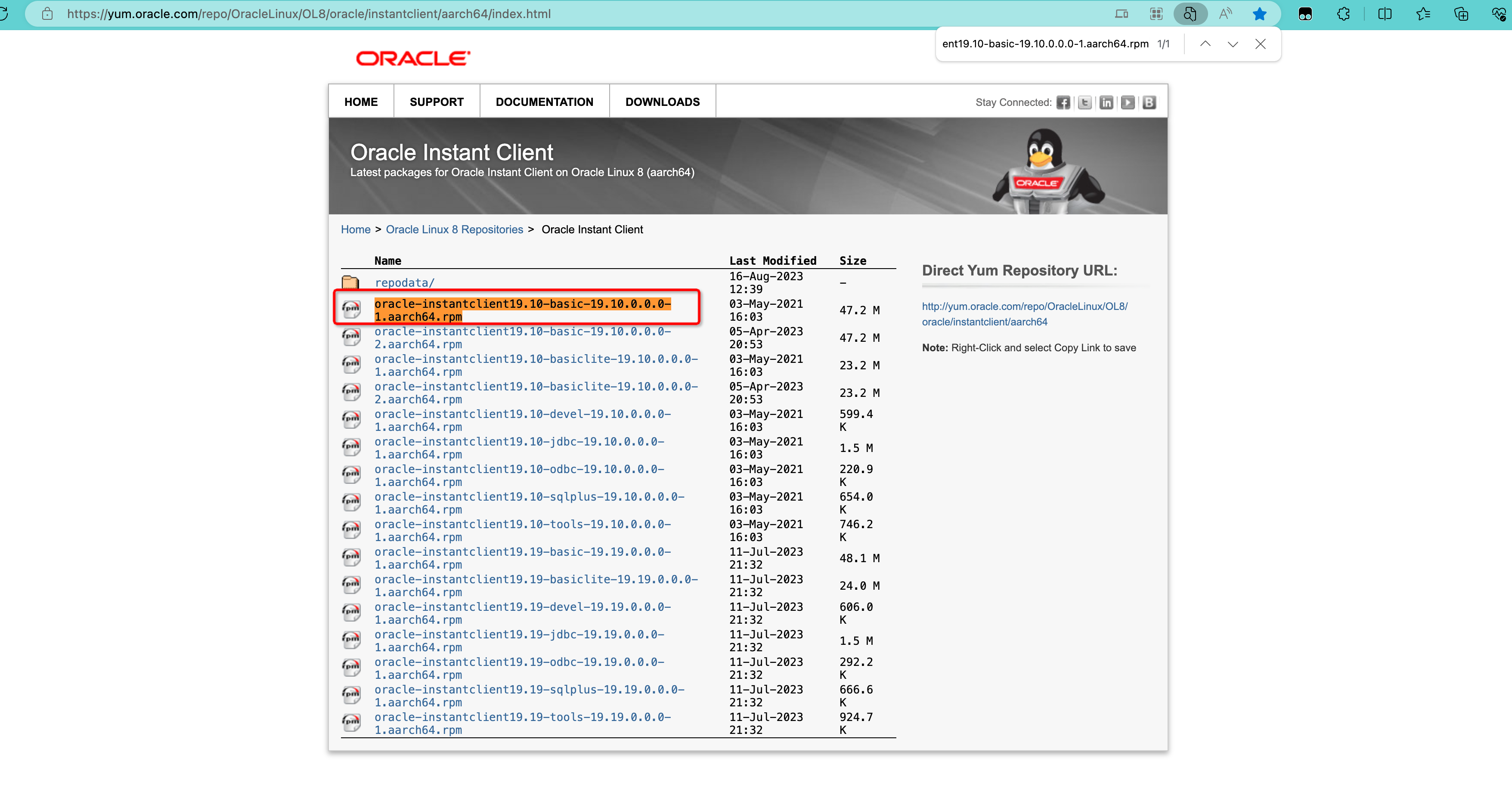The image size is (1512, 786).
Task: Click the Name column header
Action: click(x=387, y=260)
